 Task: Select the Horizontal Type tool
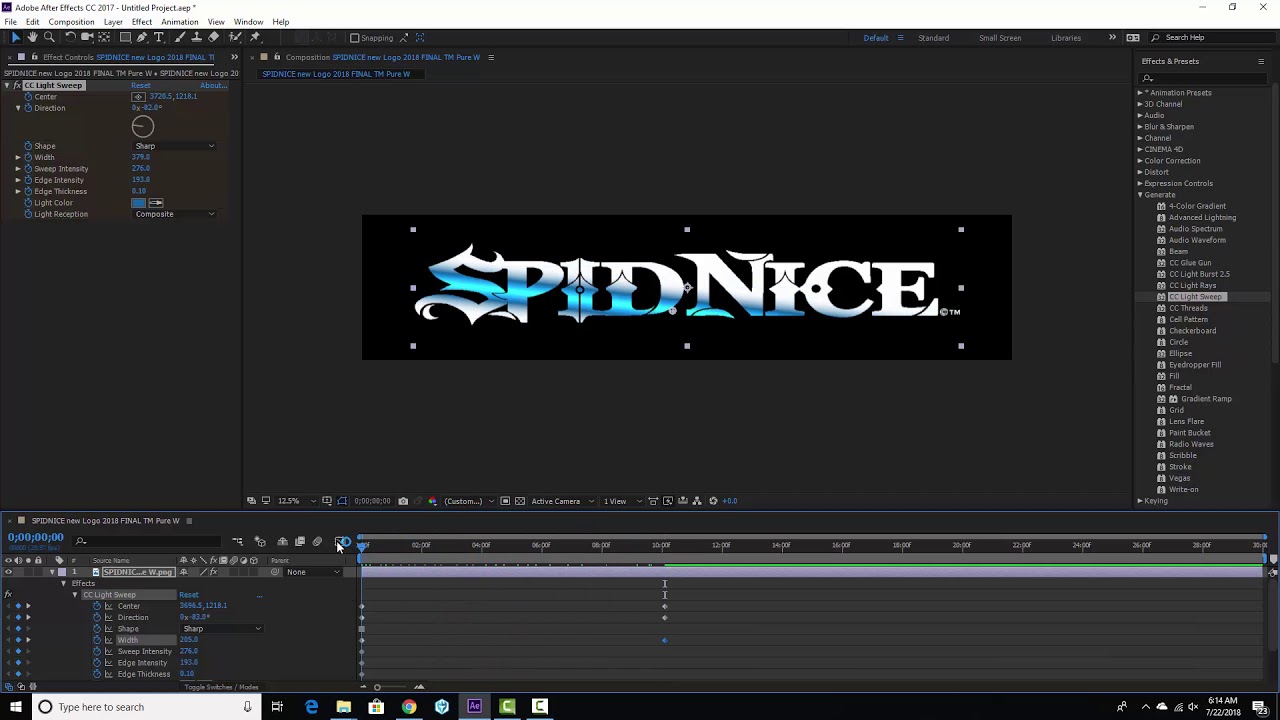(x=158, y=37)
